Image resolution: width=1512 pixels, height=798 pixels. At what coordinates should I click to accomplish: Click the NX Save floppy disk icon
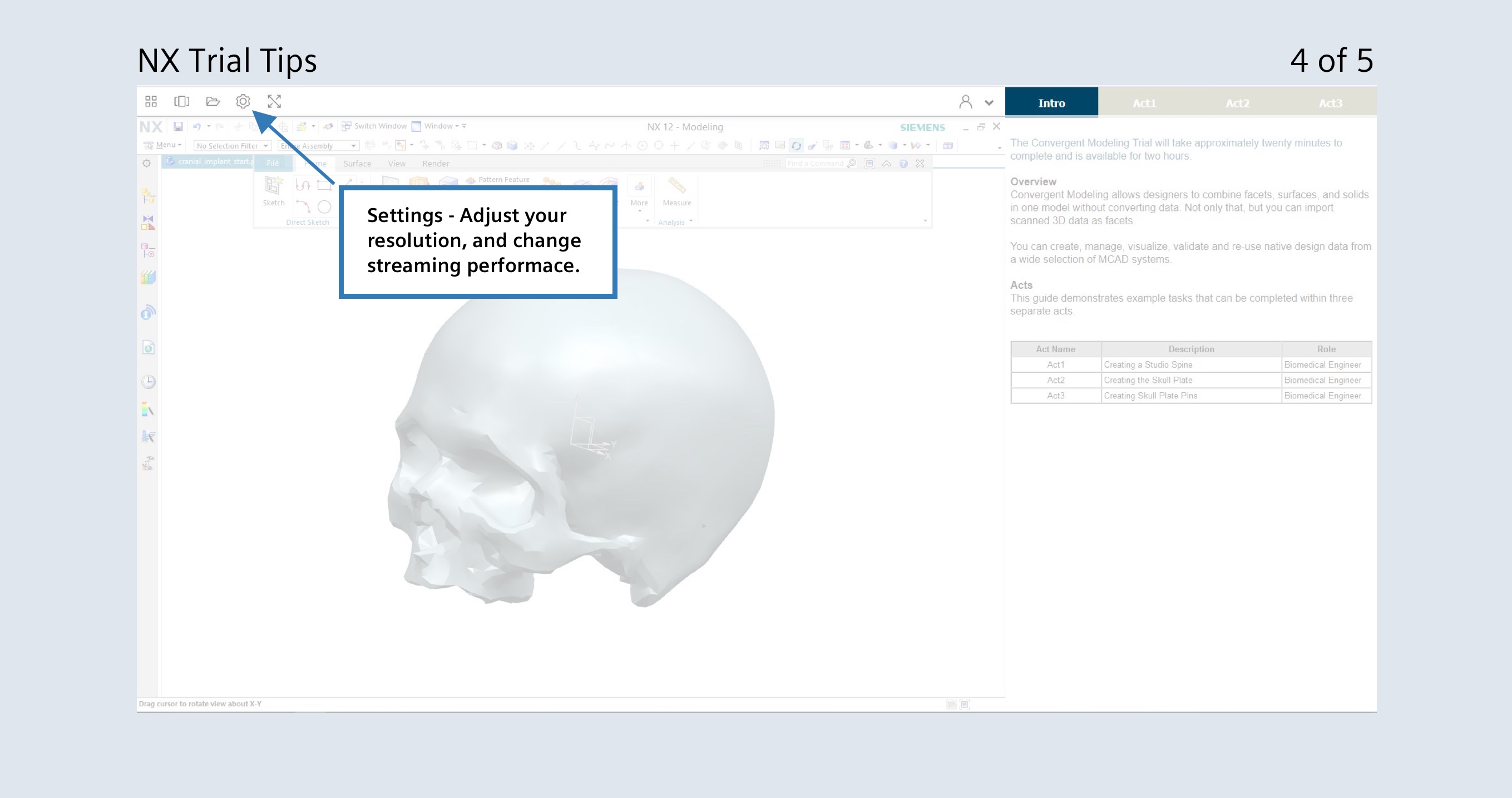click(x=178, y=126)
